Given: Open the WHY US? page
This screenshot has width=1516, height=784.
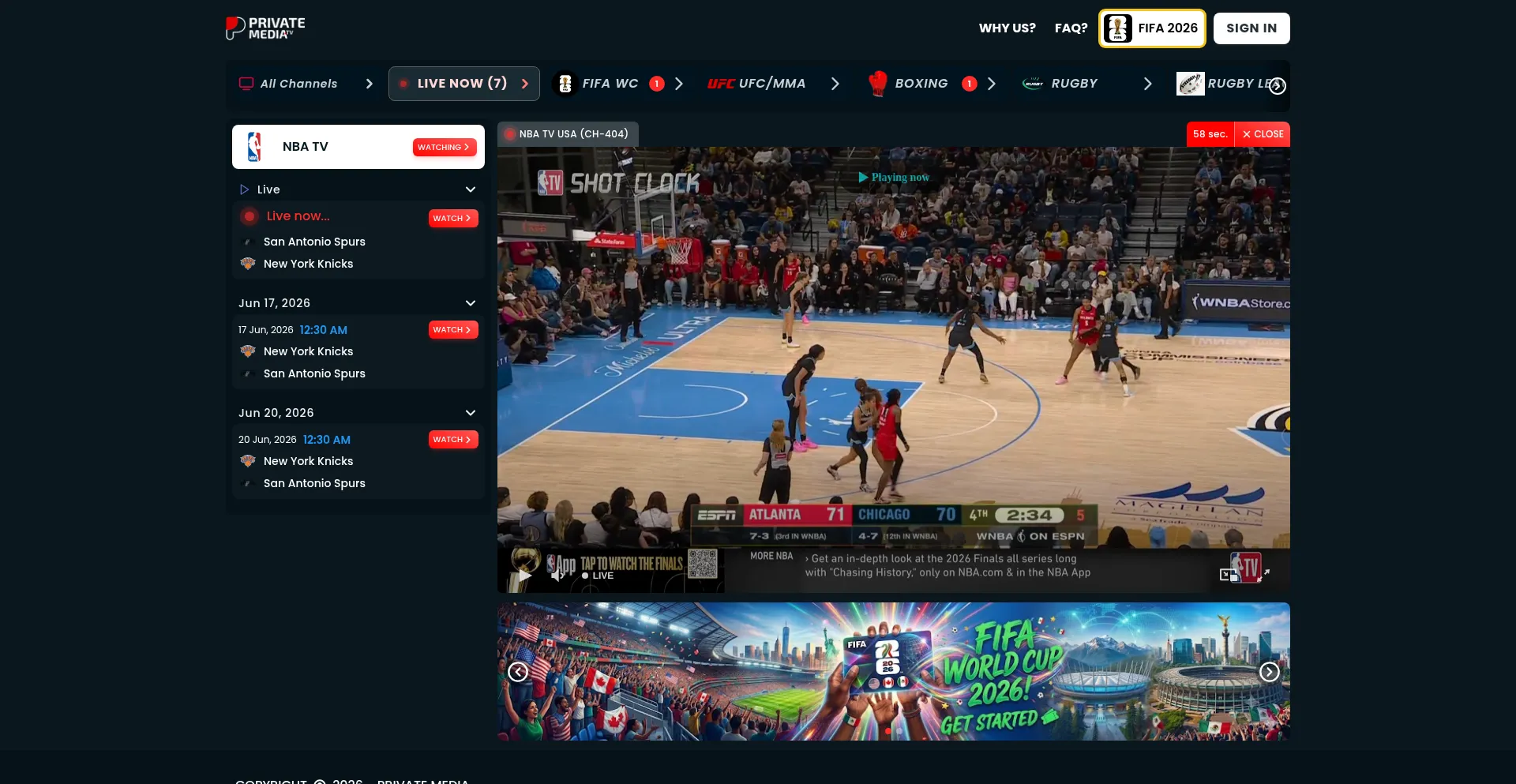Looking at the screenshot, I should click(1008, 28).
